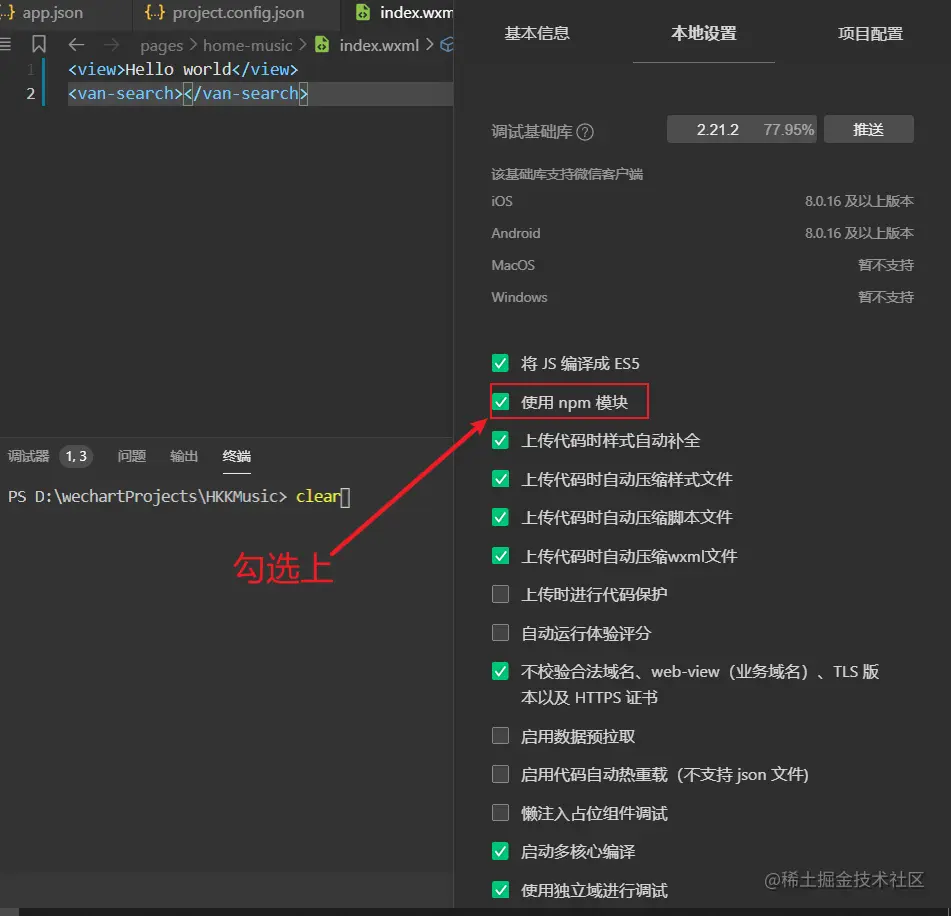Click the {..} icon on the project.config.json tab
The height and width of the screenshot is (916, 951).
(x=155, y=13)
